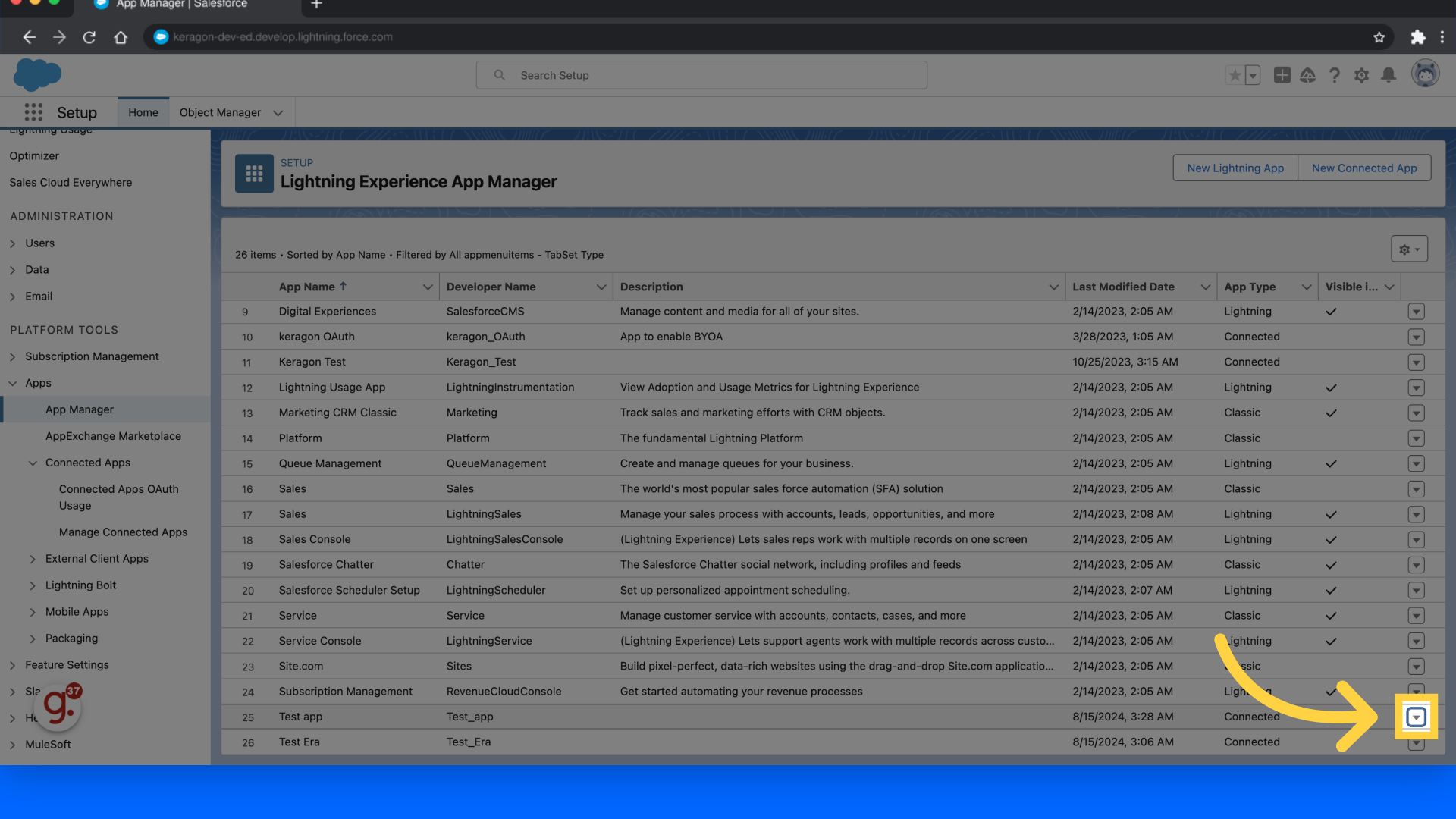Open the help question mark icon
Image resolution: width=1456 pixels, height=819 pixels.
[x=1335, y=75]
